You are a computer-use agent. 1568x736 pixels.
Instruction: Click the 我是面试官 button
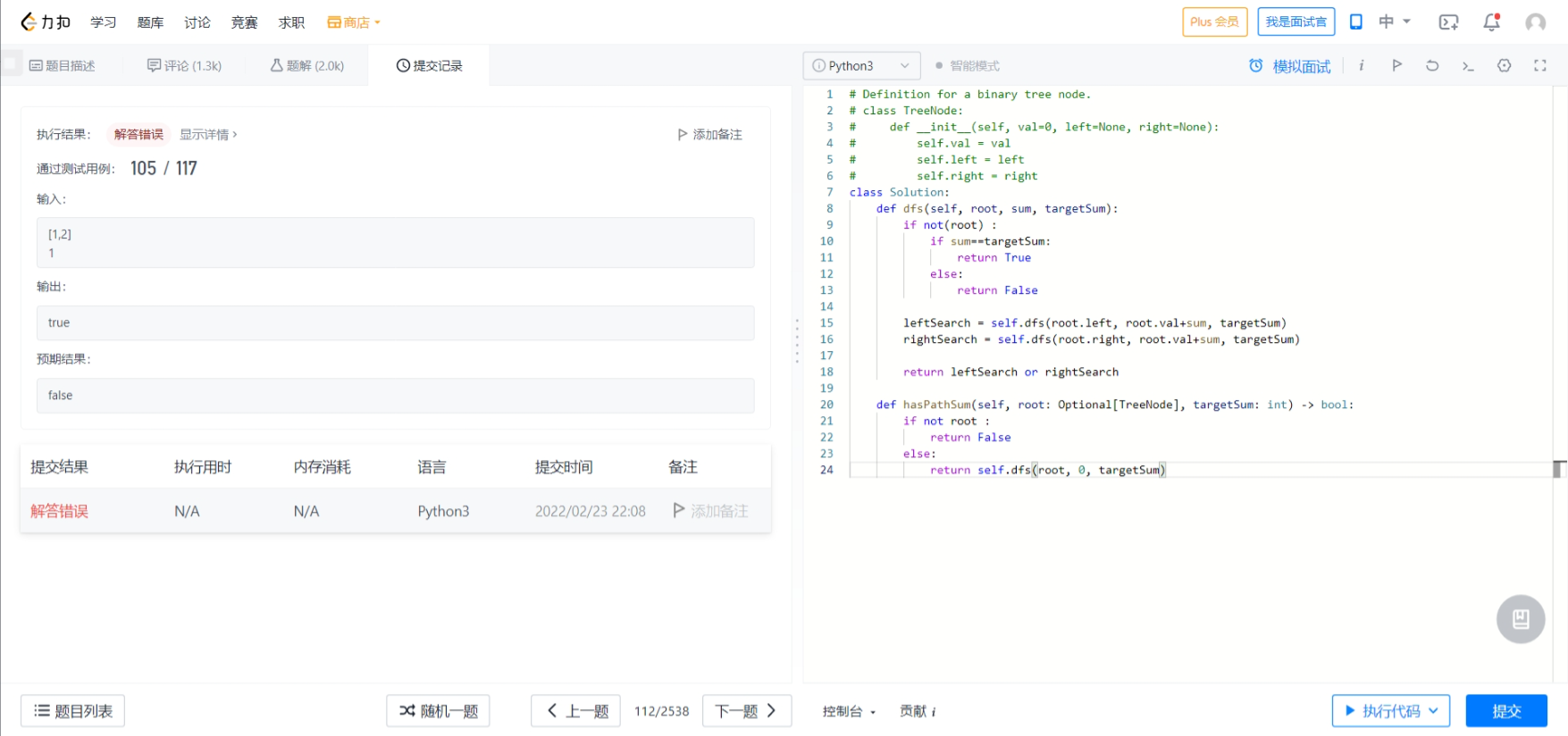pos(1295,21)
